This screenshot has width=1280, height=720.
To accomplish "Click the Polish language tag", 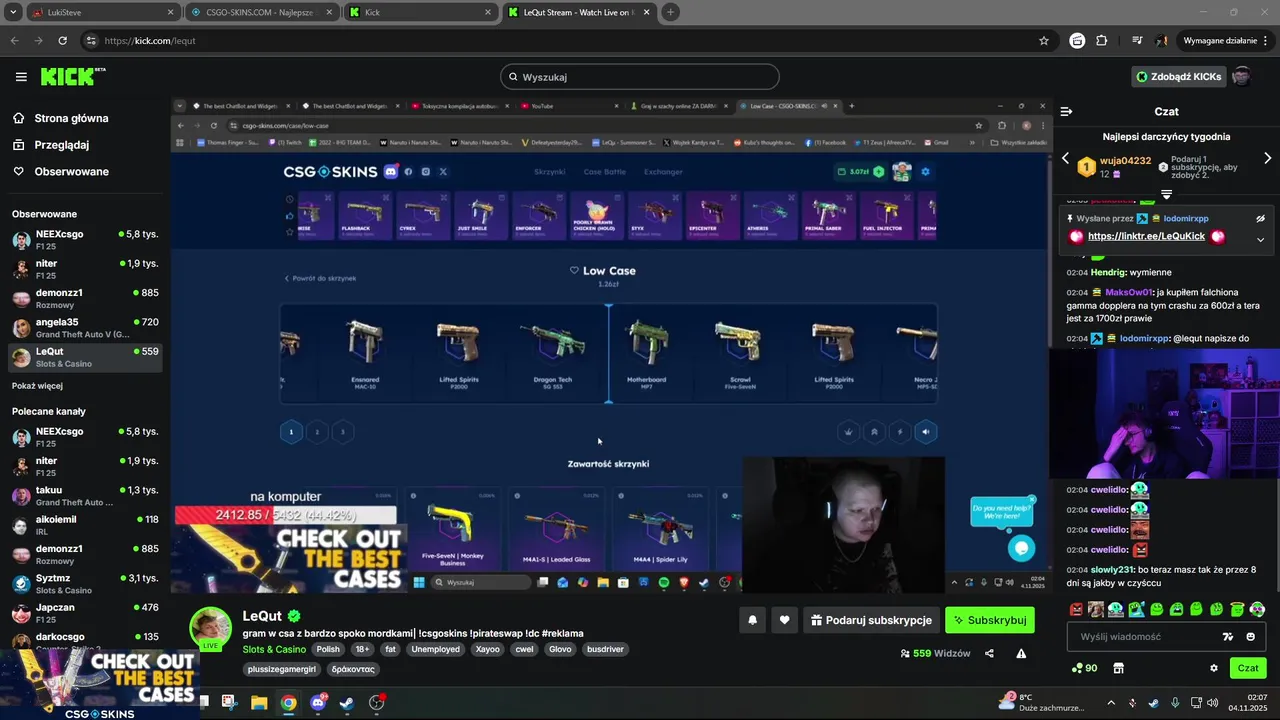I will pos(328,649).
